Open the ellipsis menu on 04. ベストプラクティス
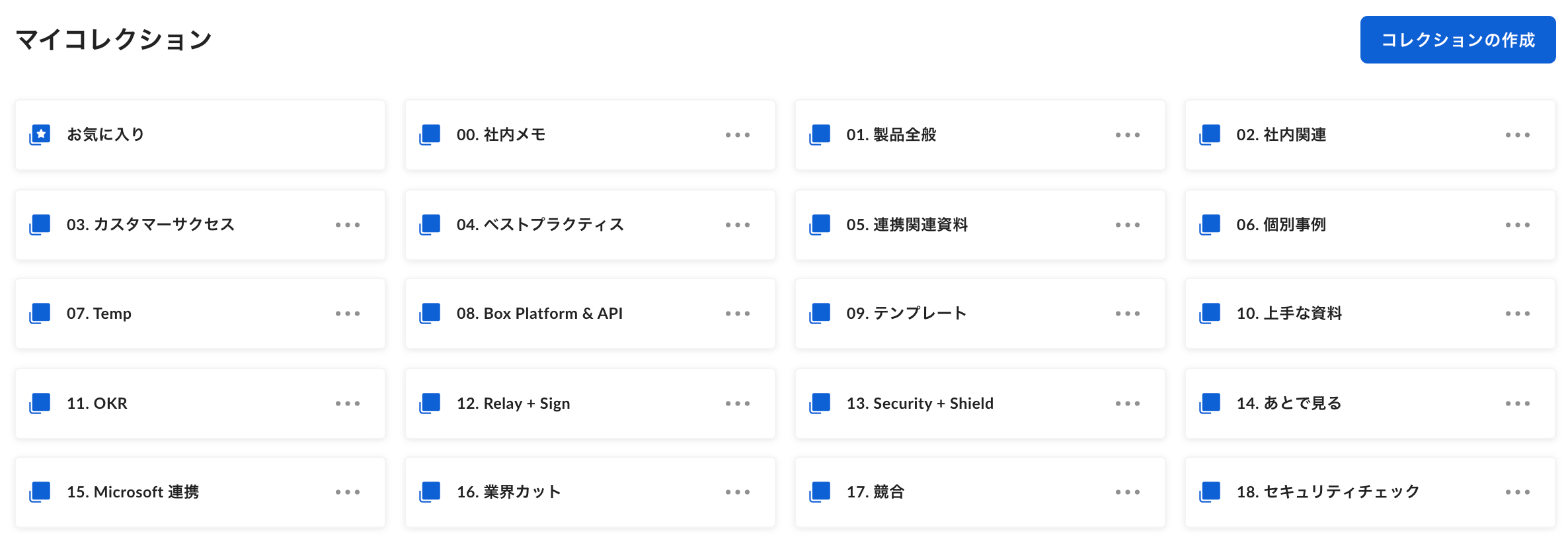 736,224
